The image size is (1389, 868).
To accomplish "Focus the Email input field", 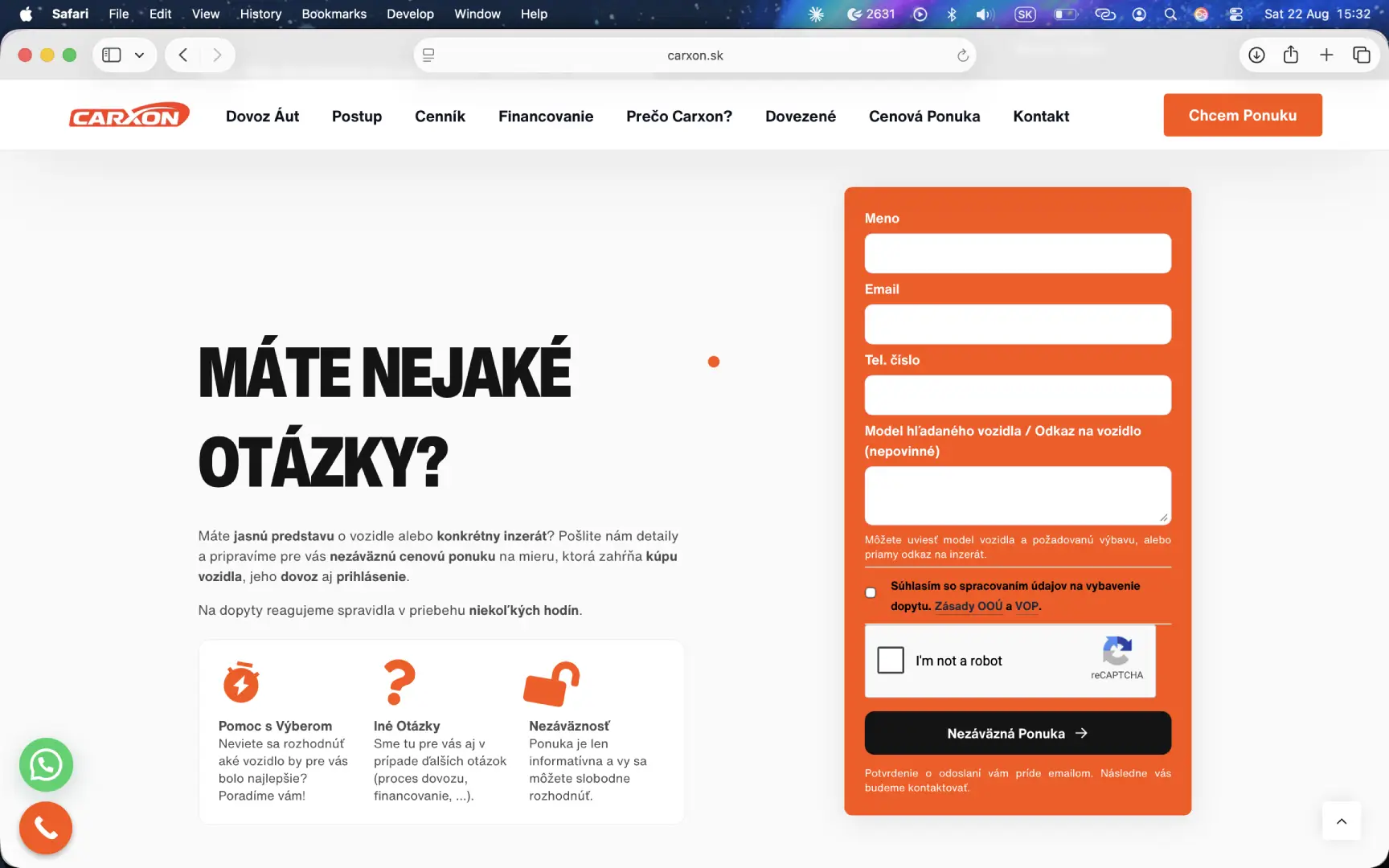I will [1018, 324].
